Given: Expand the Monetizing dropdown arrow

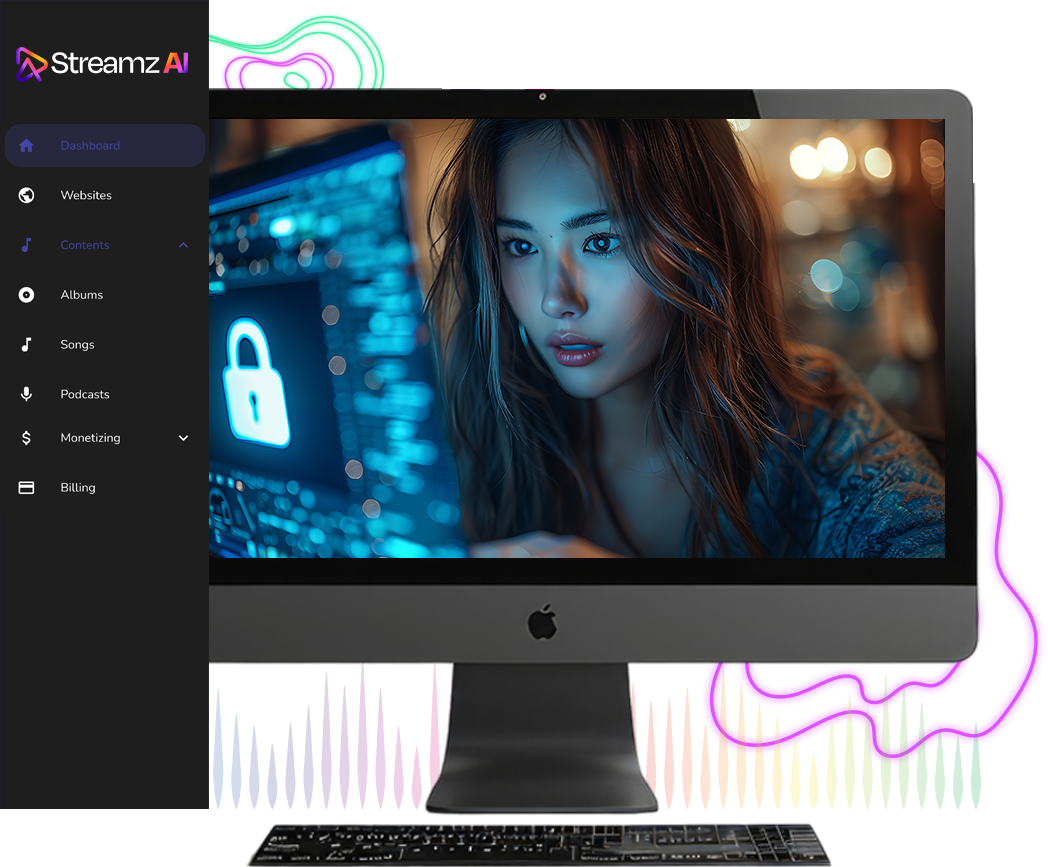Looking at the screenshot, I should pyautogui.click(x=183, y=438).
